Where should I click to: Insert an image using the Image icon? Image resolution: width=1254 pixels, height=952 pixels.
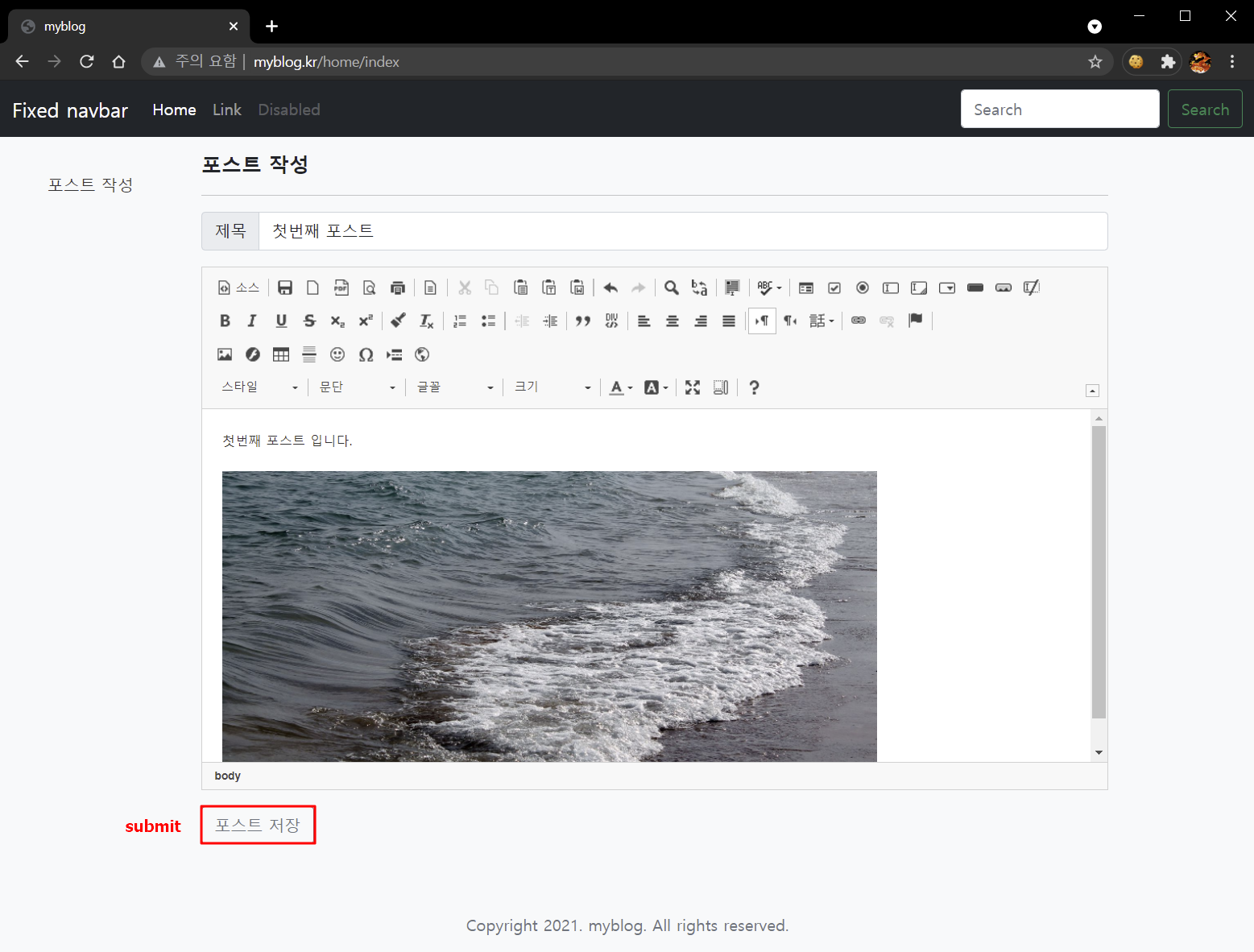(225, 354)
